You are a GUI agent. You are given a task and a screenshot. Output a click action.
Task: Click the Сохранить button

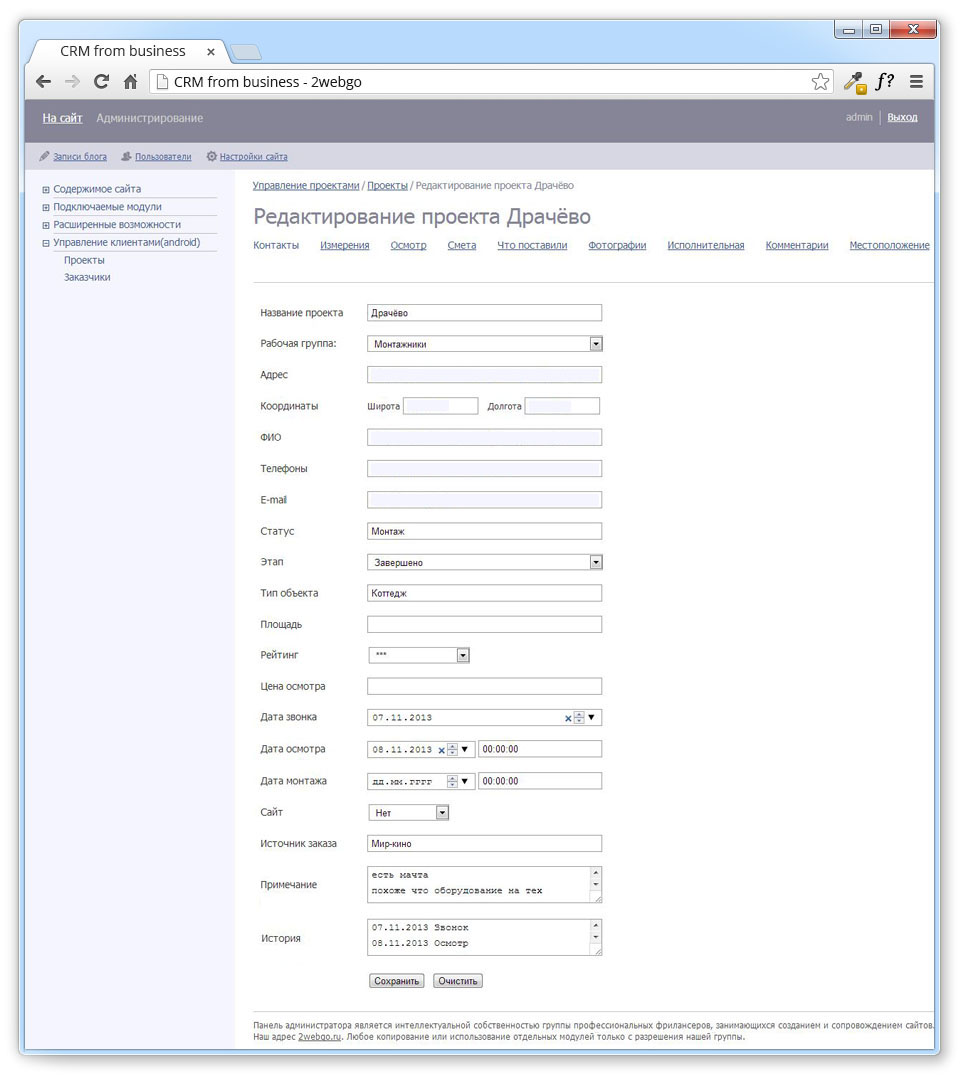(397, 981)
